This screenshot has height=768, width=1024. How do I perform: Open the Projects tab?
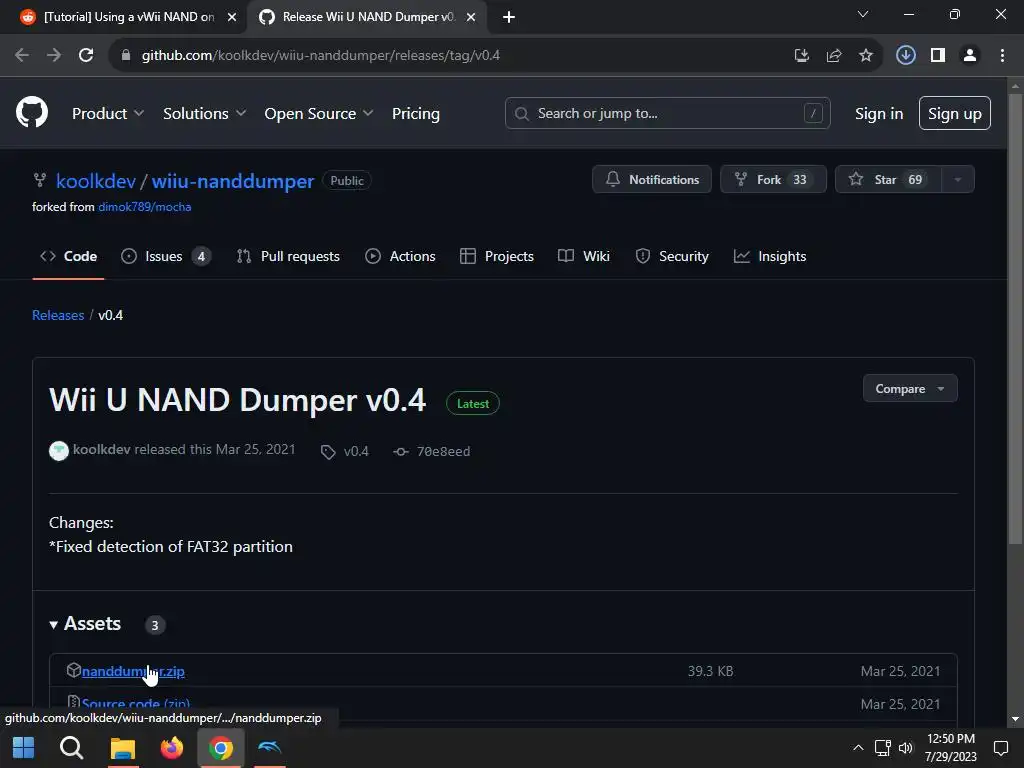point(496,256)
